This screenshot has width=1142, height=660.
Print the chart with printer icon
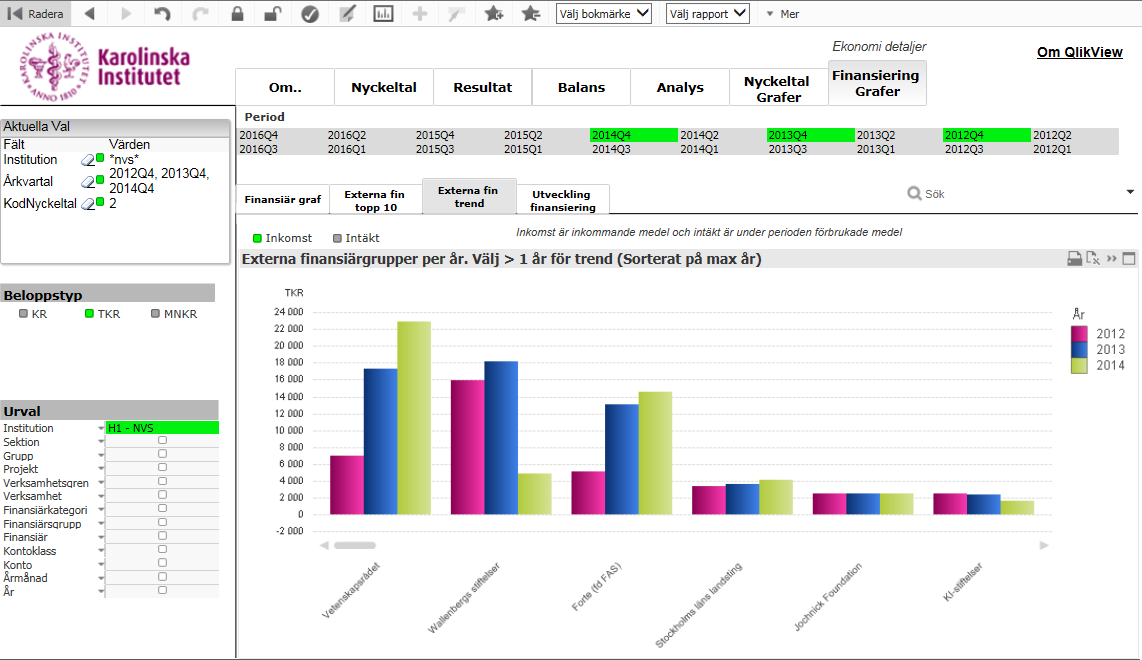1074,259
